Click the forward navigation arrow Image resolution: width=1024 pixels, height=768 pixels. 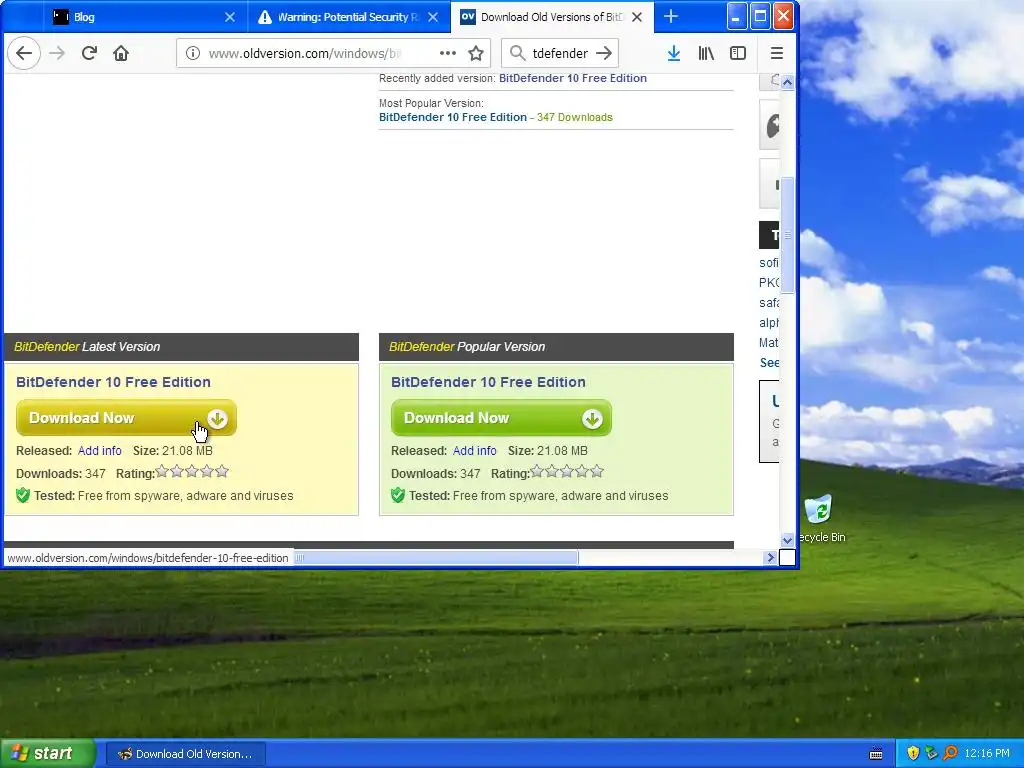point(57,54)
